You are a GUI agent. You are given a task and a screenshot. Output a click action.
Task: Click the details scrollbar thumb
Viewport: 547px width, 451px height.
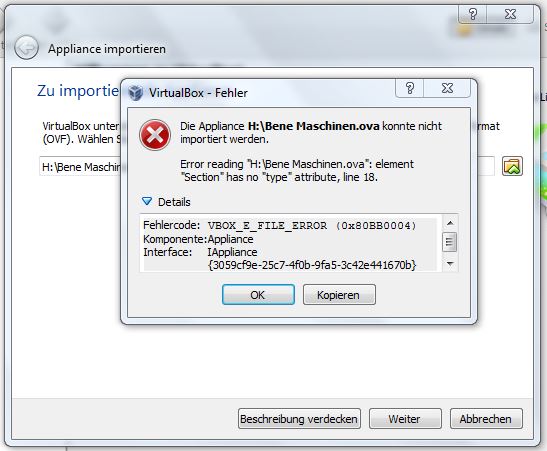pos(449,241)
